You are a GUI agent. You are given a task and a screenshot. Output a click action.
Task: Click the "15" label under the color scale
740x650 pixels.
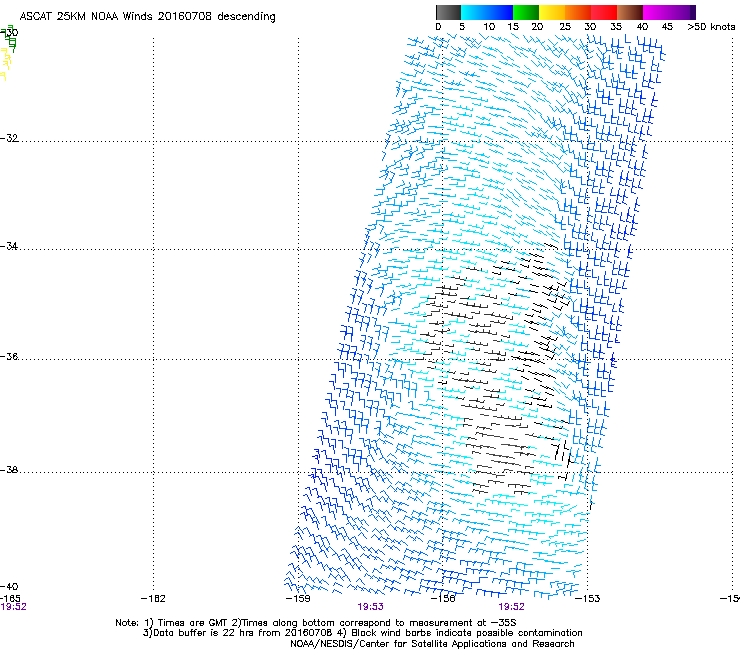click(513, 27)
